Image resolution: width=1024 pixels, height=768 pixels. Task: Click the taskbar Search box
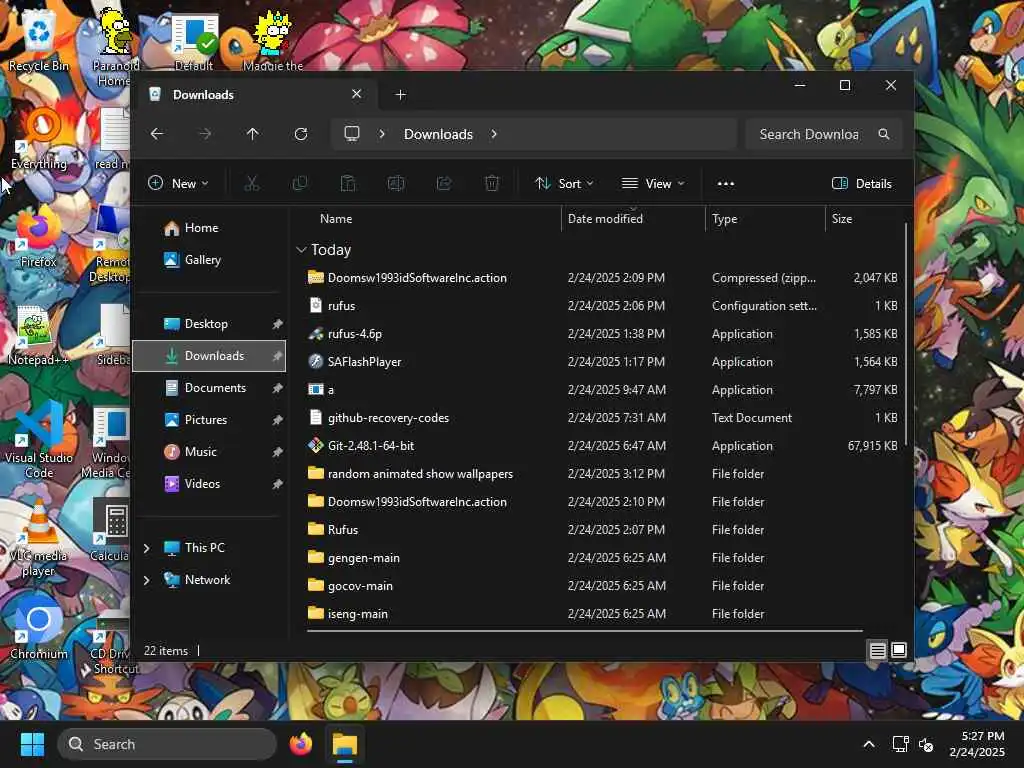pyautogui.click(x=167, y=744)
